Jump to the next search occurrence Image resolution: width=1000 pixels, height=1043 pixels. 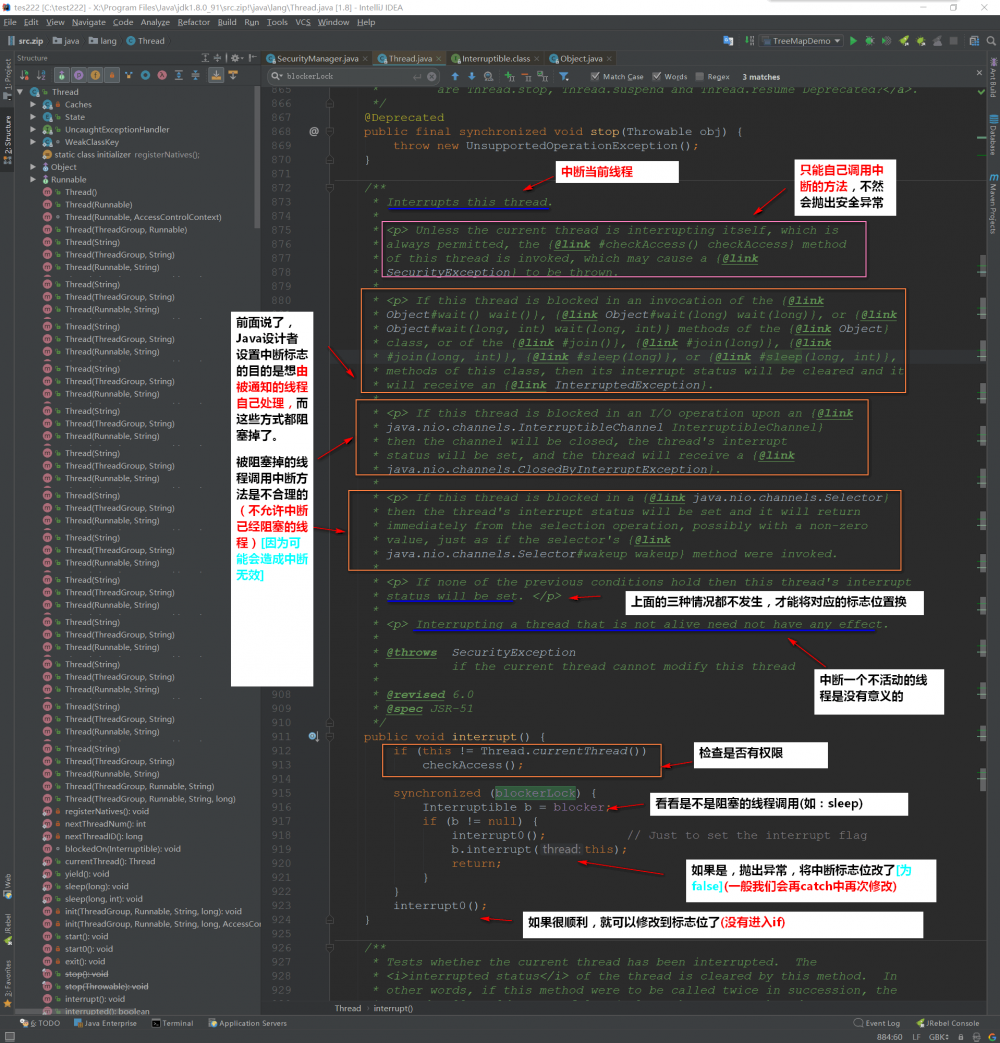470,76
